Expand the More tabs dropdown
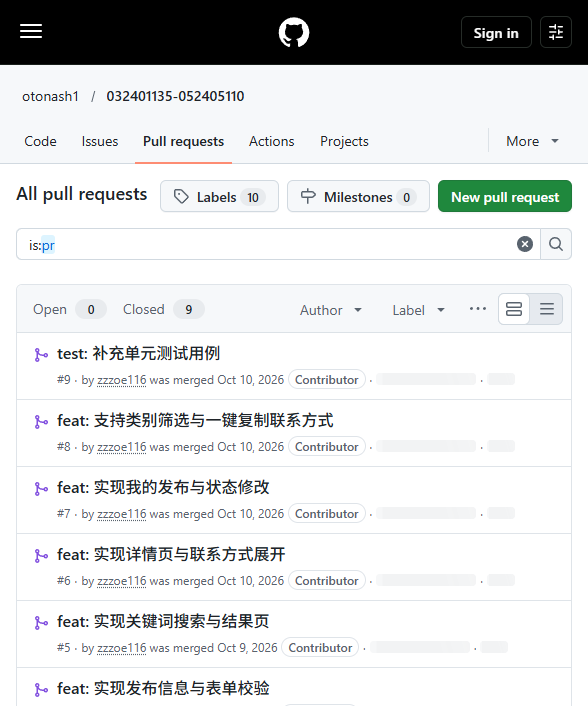 click(532, 141)
